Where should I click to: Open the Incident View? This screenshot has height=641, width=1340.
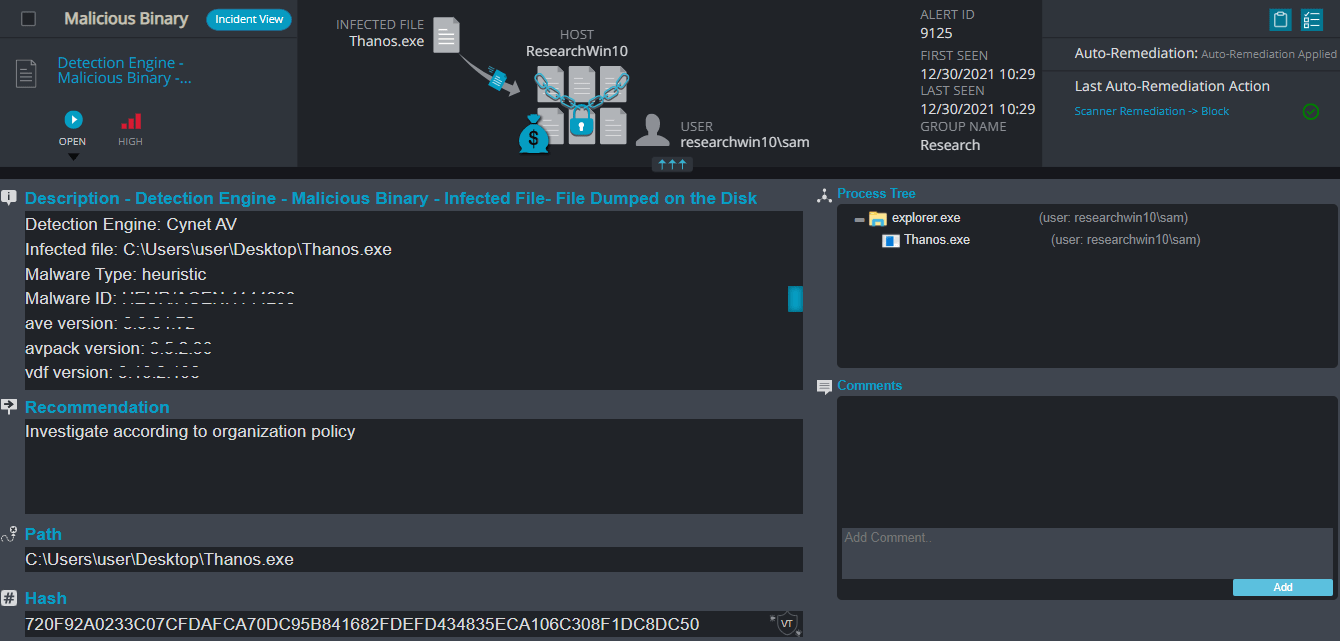click(249, 20)
